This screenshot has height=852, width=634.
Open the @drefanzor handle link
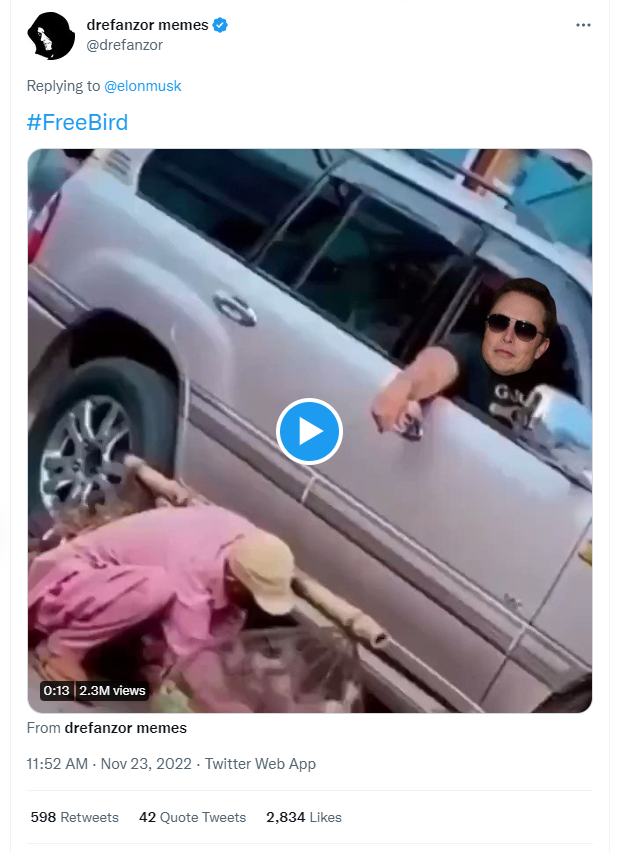point(124,45)
